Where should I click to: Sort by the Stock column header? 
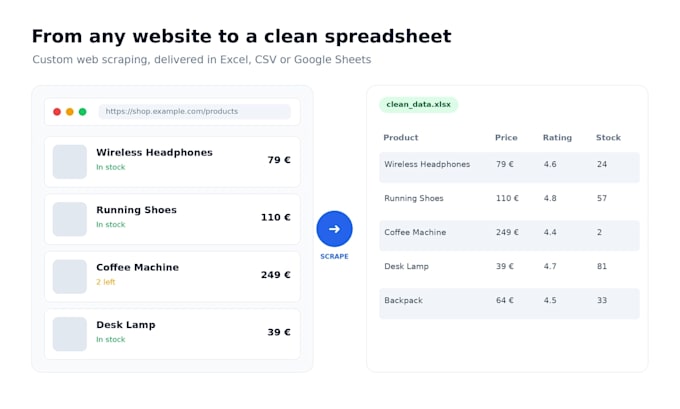608,137
